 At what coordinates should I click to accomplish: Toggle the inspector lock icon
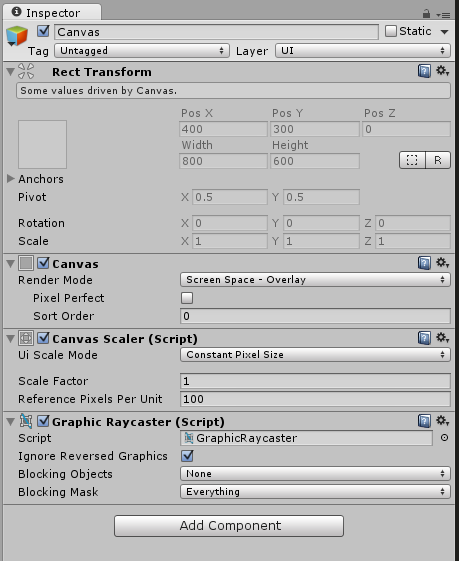coord(426,14)
